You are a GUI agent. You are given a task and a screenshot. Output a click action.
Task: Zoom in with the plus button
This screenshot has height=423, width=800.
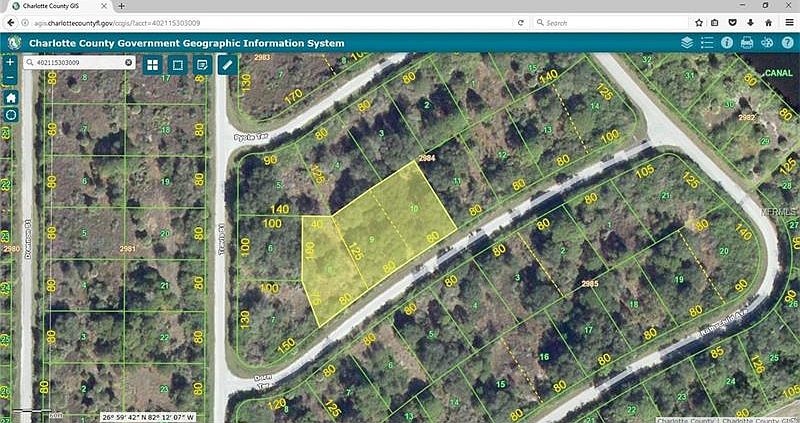(x=11, y=62)
